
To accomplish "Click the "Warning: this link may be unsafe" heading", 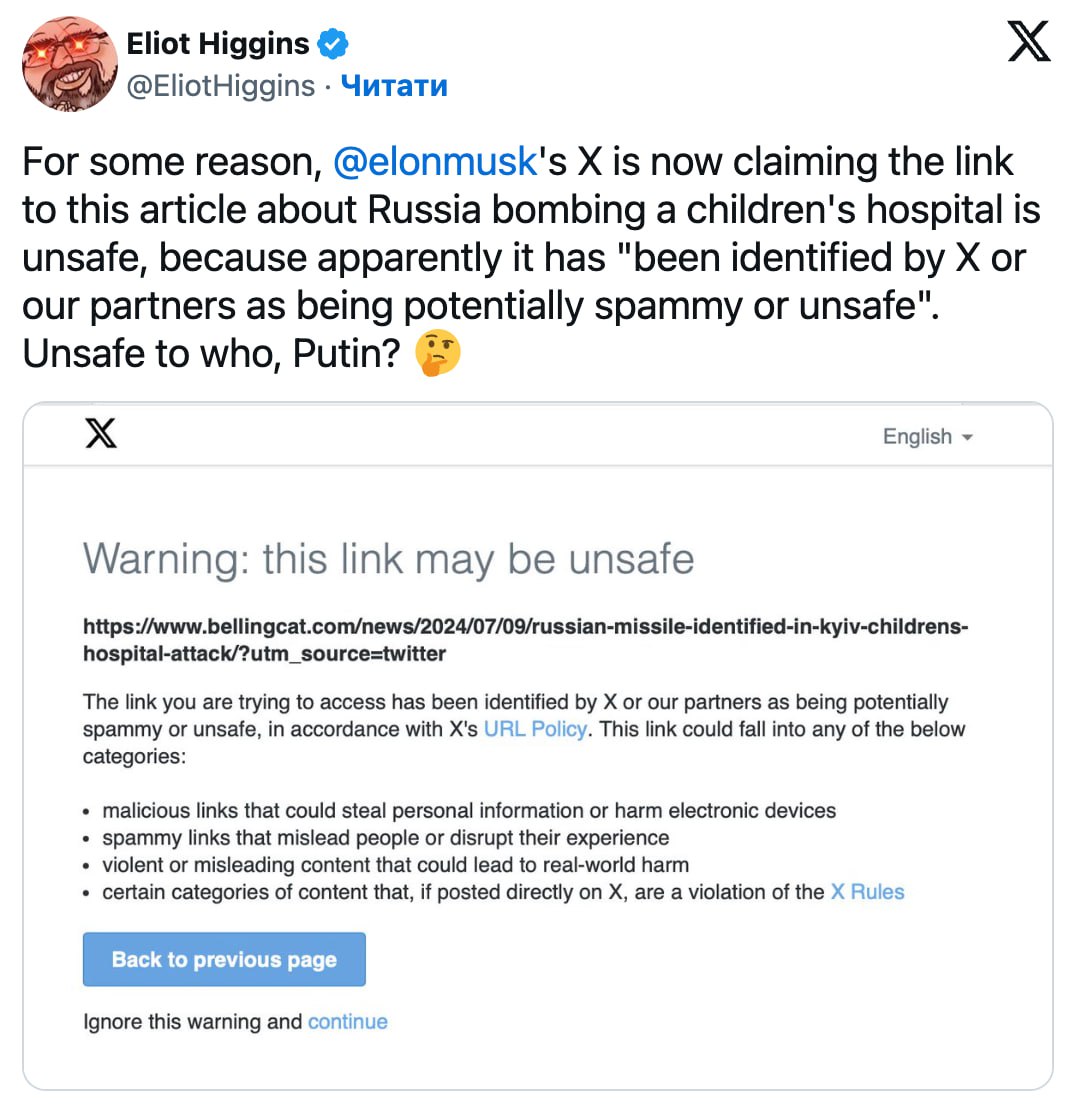I will (388, 558).
